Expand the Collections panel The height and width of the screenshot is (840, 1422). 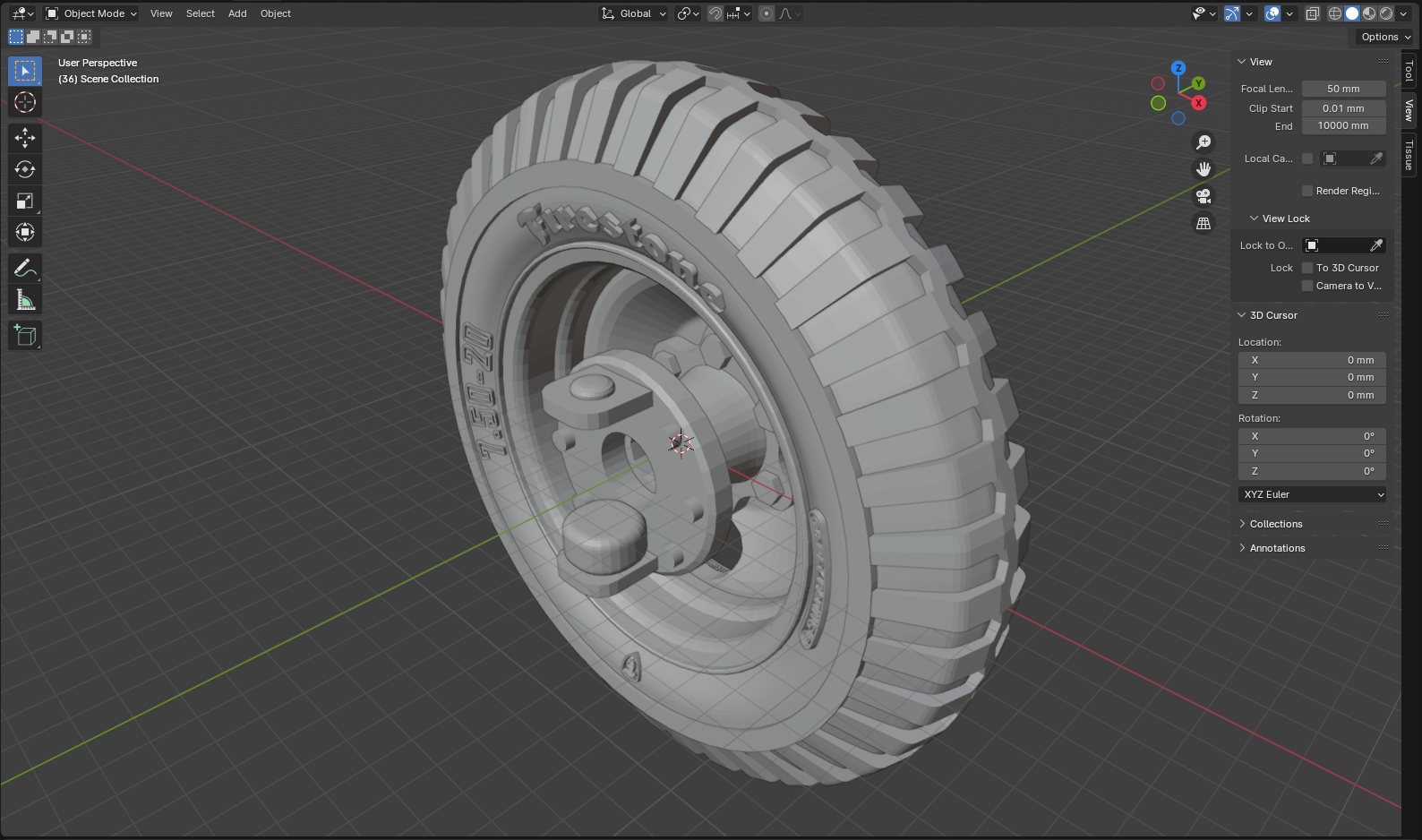pyautogui.click(x=1275, y=524)
